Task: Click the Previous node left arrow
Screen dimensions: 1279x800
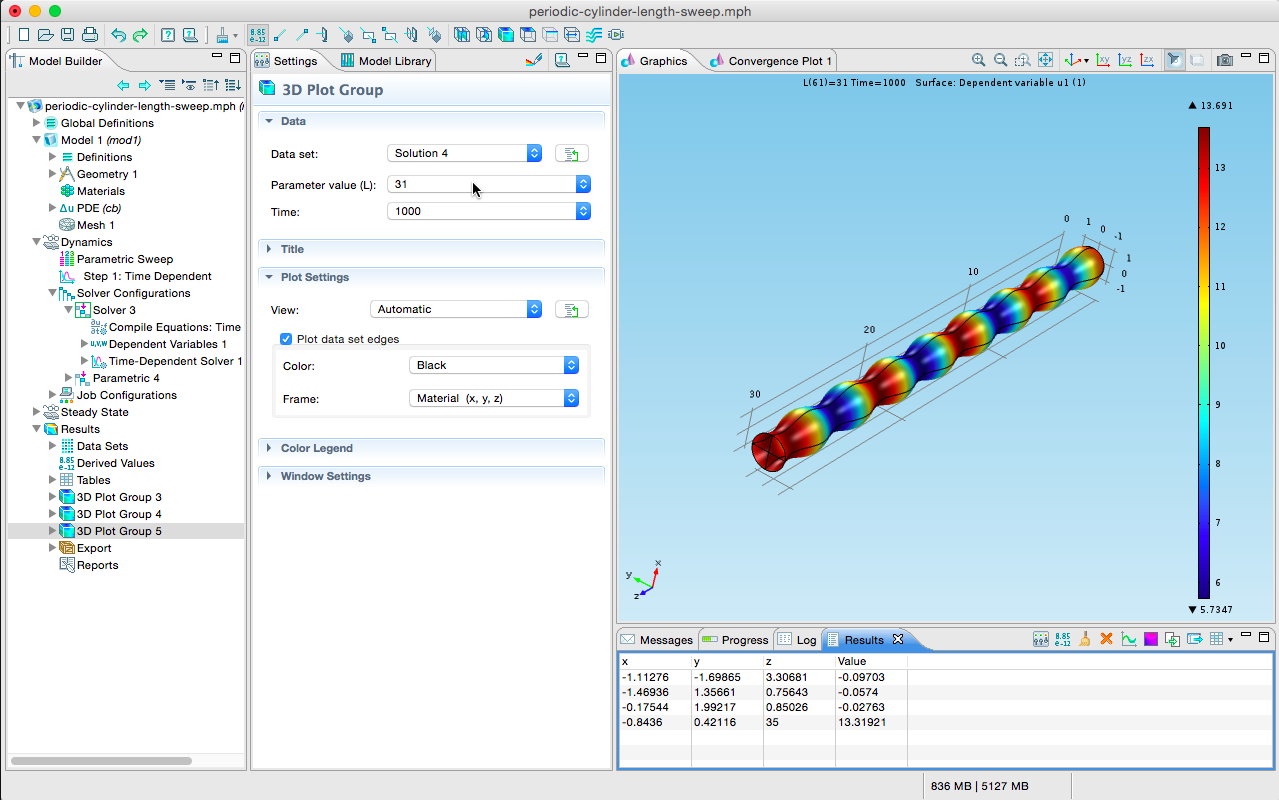Action: point(123,85)
